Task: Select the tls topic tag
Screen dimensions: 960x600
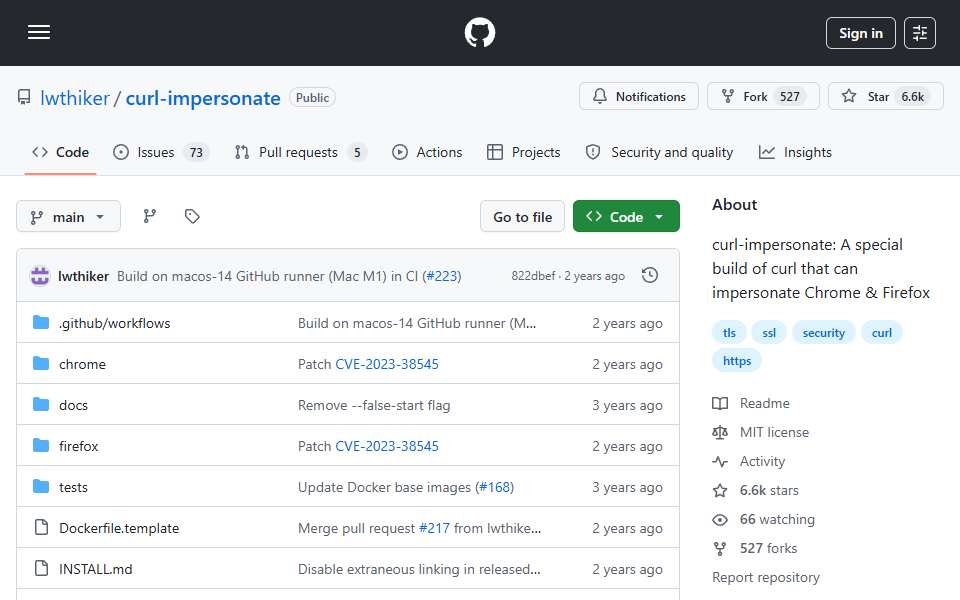Action: coord(729,333)
